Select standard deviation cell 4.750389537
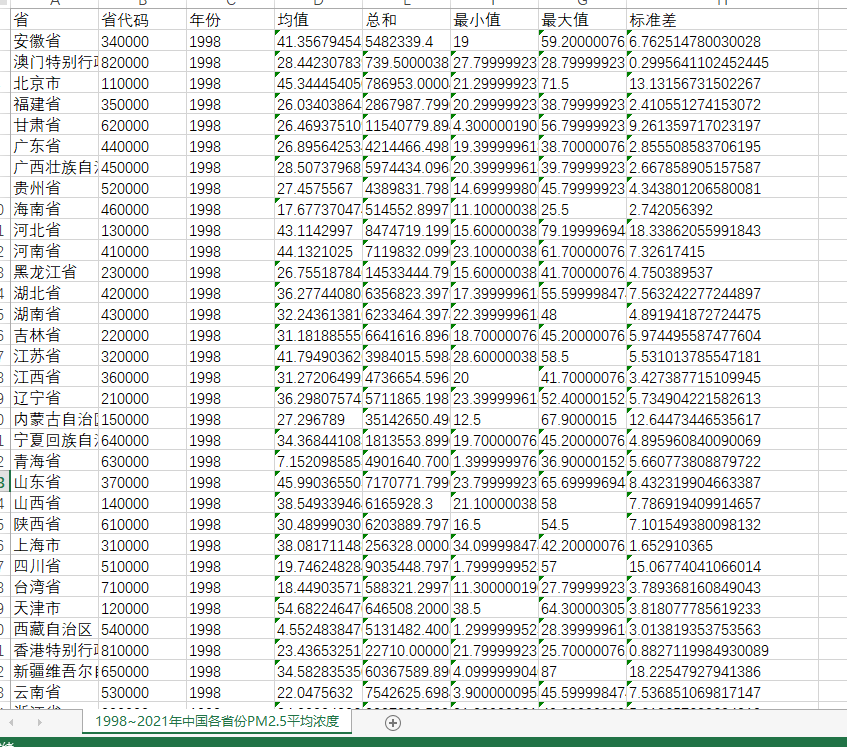The width and height of the screenshot is (847, 747). tap(723, 273)
